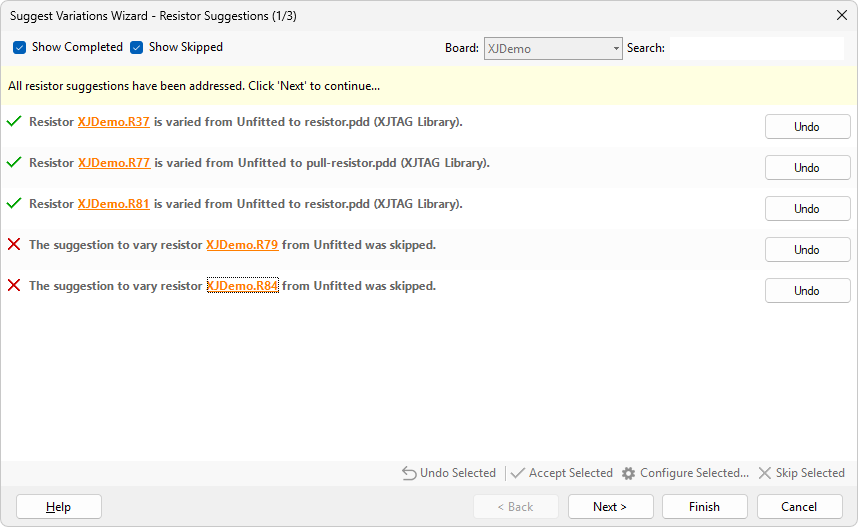The width and height of the screenshot is (858, 527).
Task: Undo the skipped R84 suggestion
Action: coord(807,290)
